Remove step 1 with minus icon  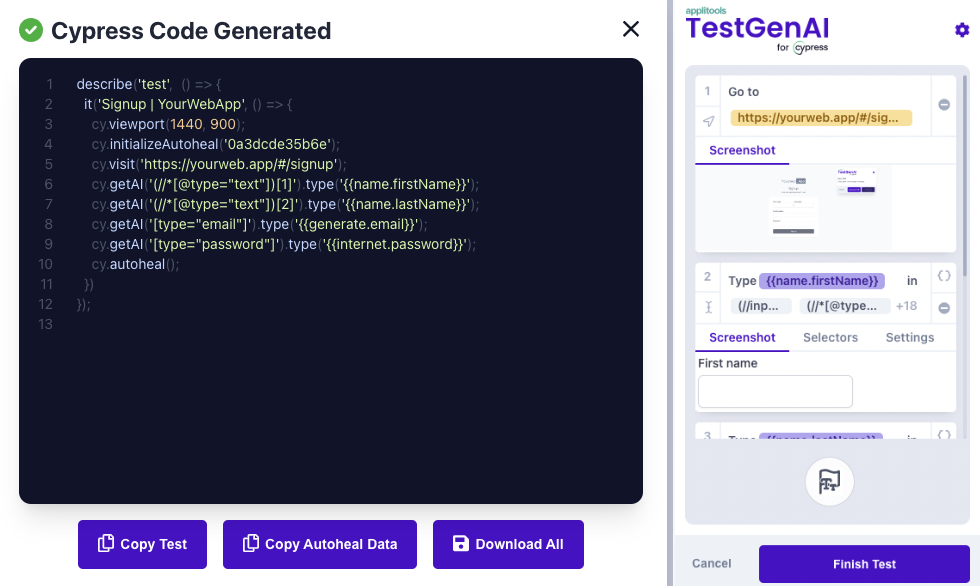(x=944, y=105)
